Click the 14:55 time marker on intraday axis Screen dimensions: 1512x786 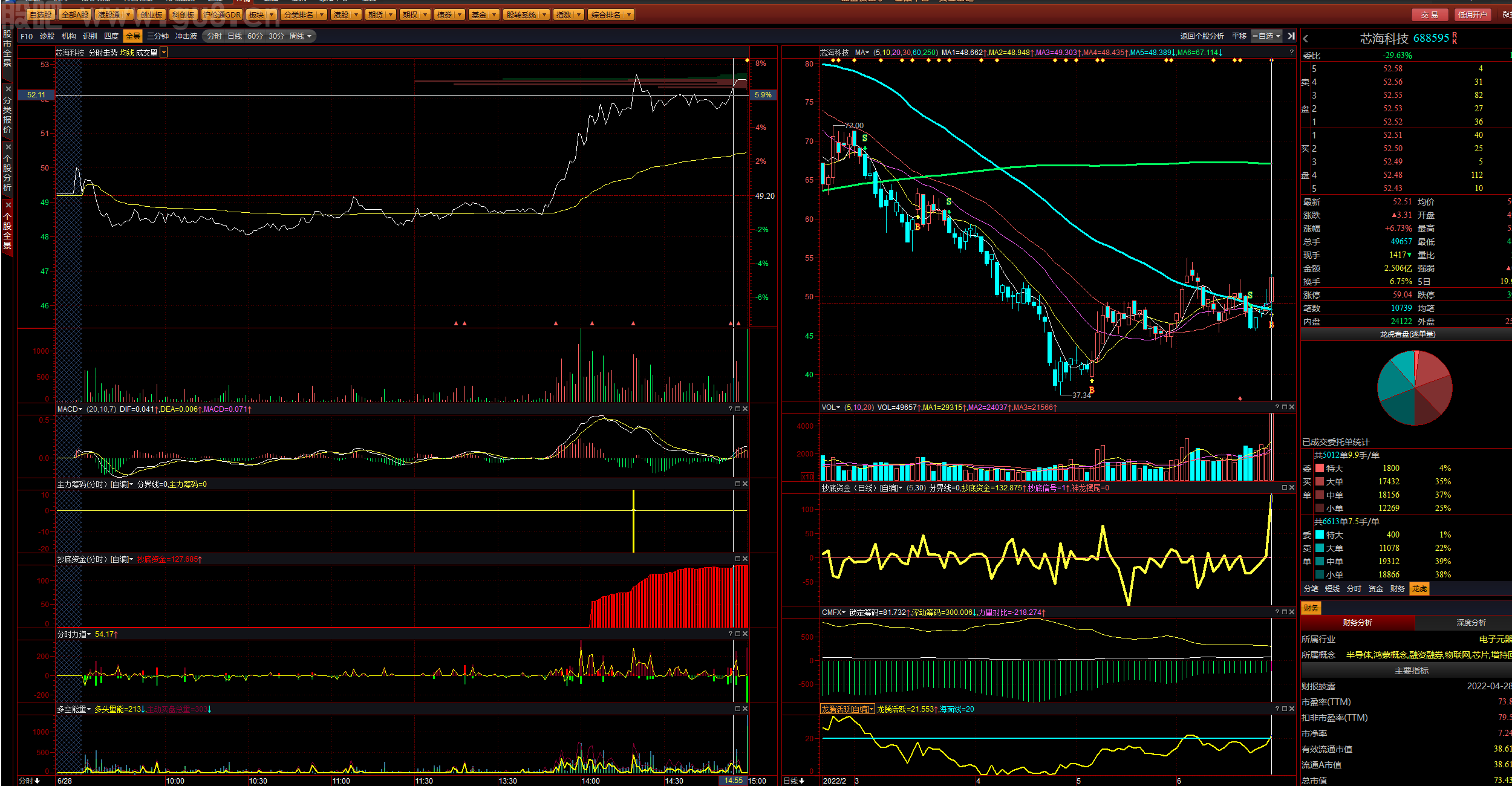(x=733, y=781)
